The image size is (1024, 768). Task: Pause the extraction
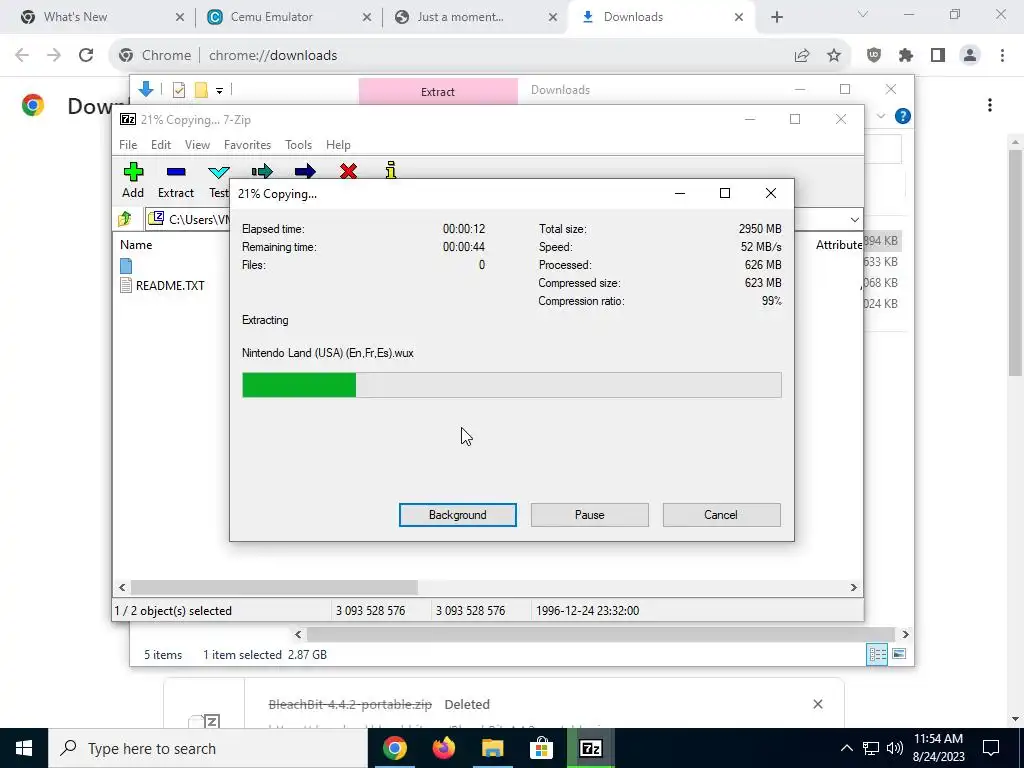pos(590,515)
